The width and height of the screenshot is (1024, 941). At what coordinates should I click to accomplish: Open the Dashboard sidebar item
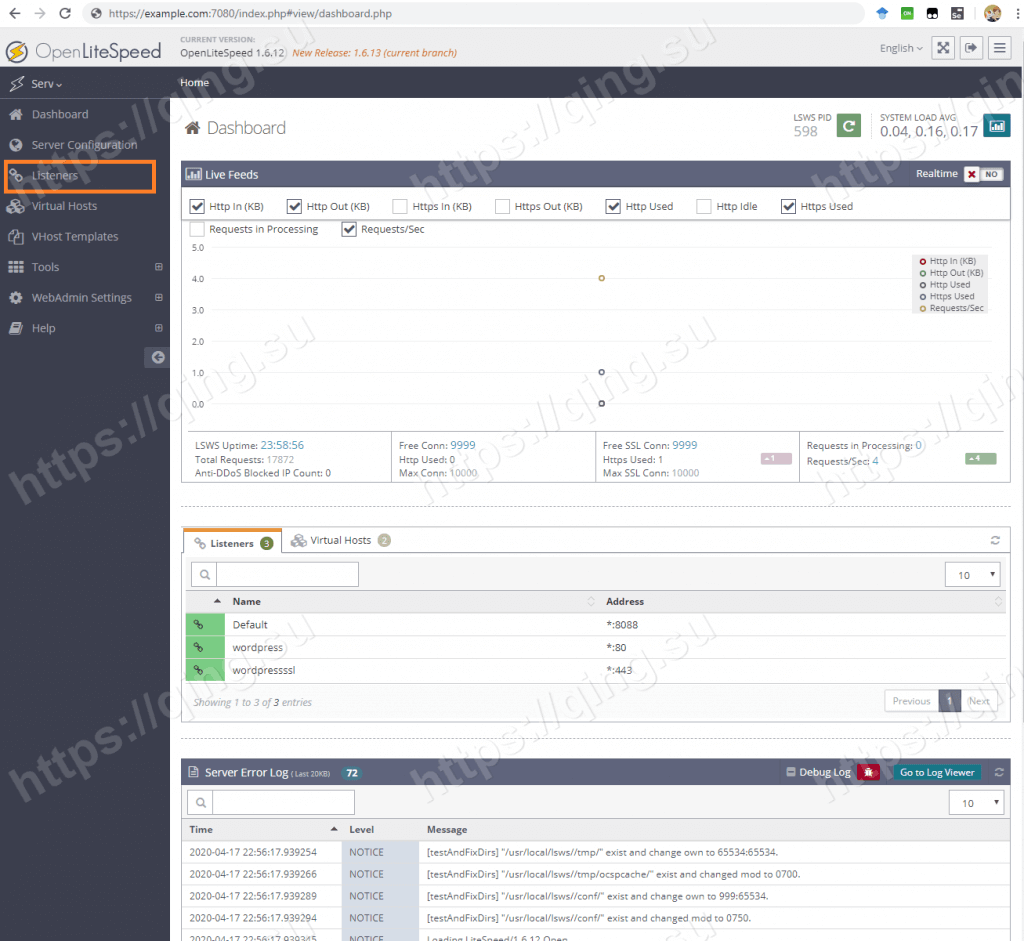click(59, 114)
